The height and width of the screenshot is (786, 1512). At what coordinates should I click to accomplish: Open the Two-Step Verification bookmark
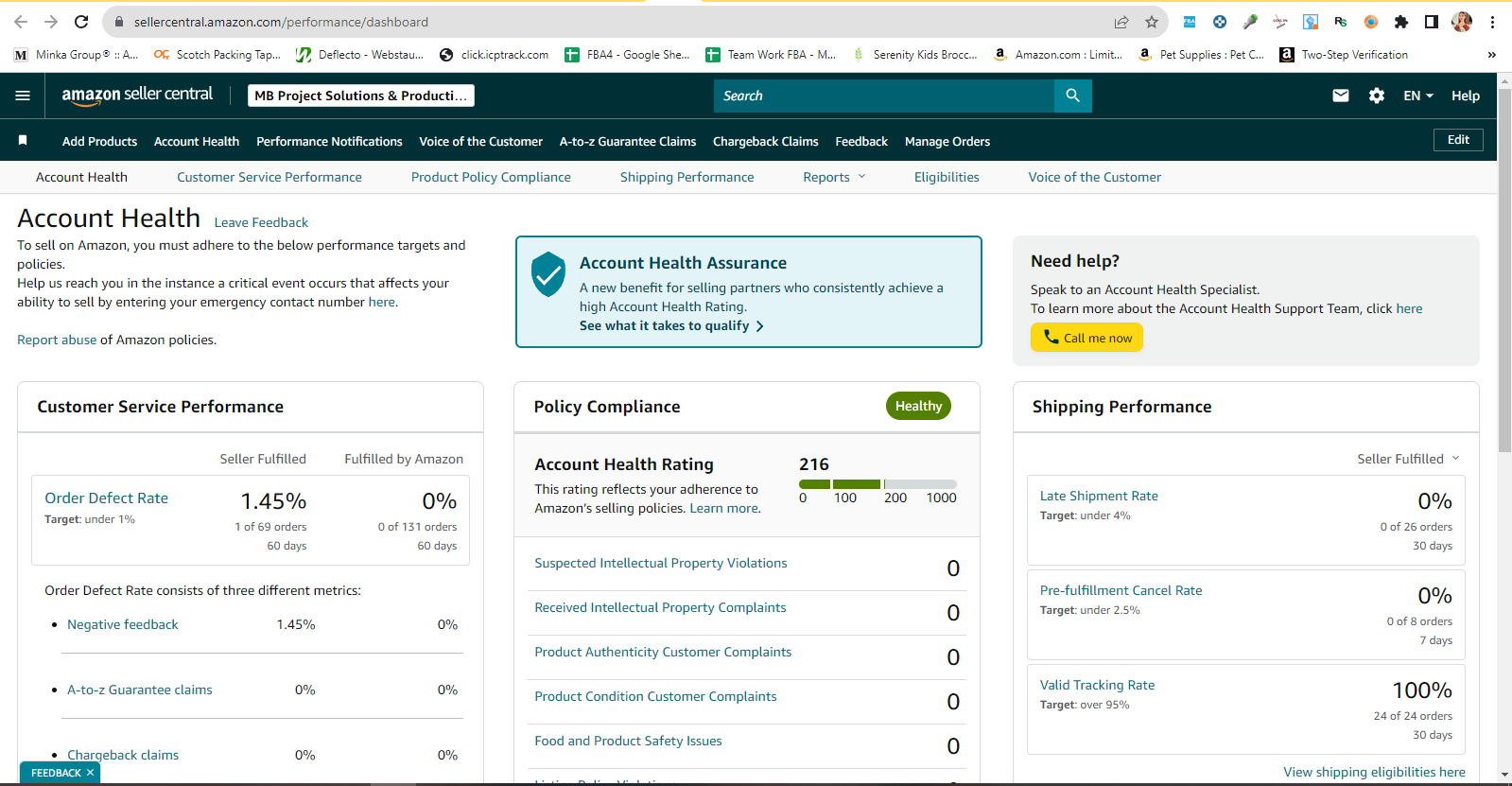point(1344,55)
